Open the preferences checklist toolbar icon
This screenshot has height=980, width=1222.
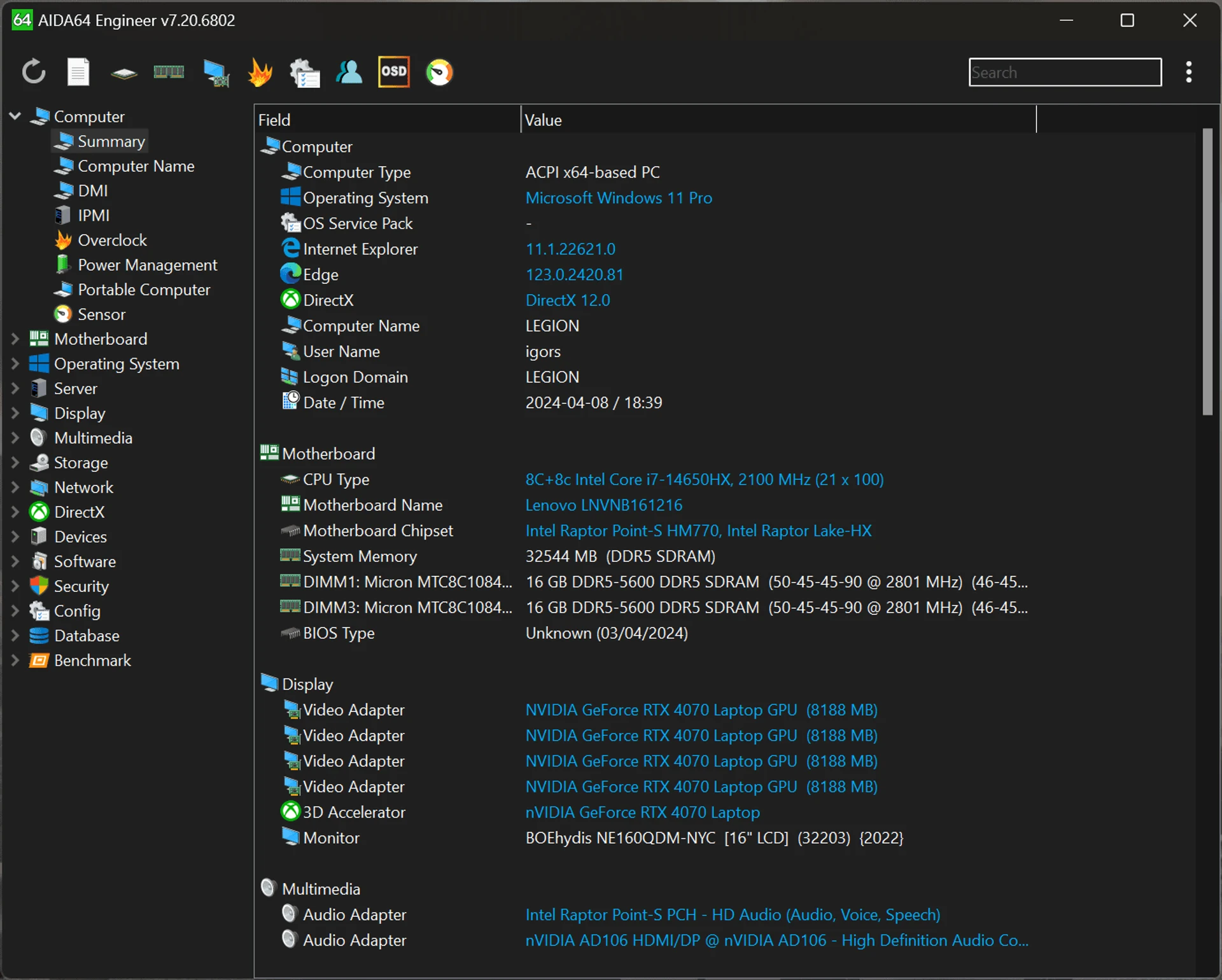(305, 73)
